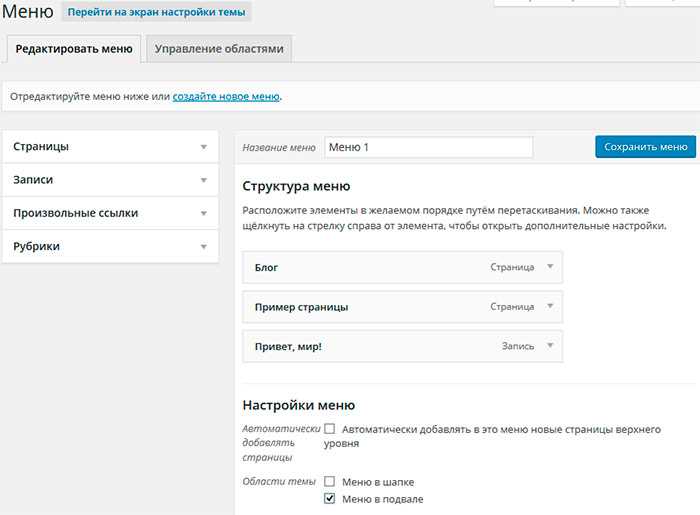The width and height of the screenshot is (700, 515).
Task: Click the Области темы label
Action: click(x=279, y=482)
